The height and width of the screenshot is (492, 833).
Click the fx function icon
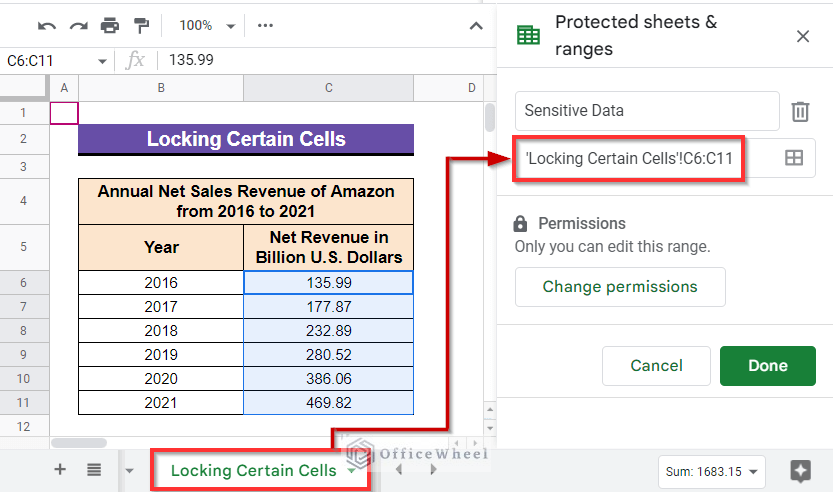135,60
